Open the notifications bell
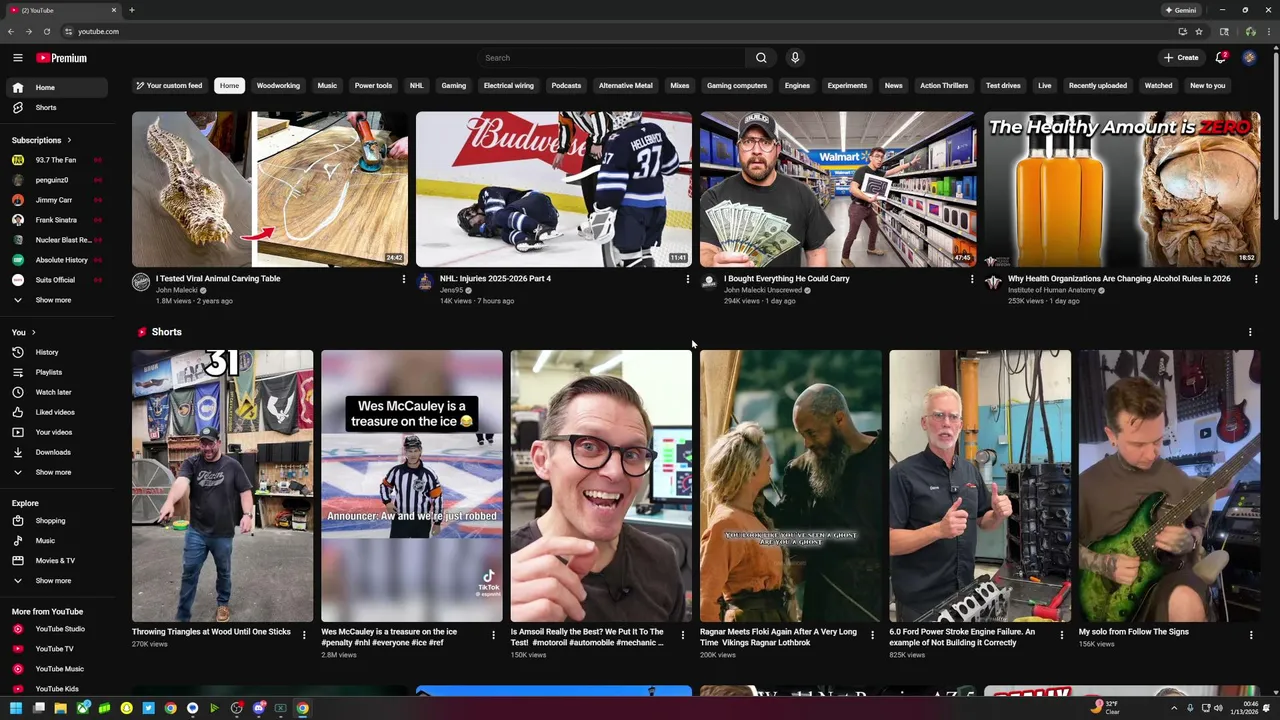The width and height of the screenshot is (1280, 720). [1221, 58]
